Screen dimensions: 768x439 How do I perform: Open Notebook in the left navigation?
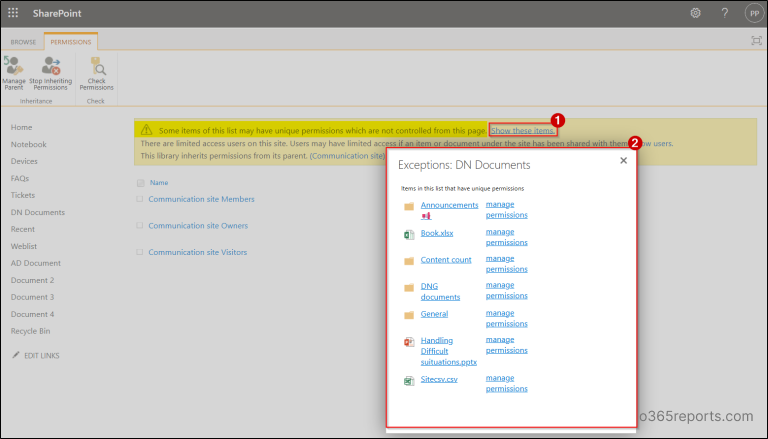coord(29,144)
